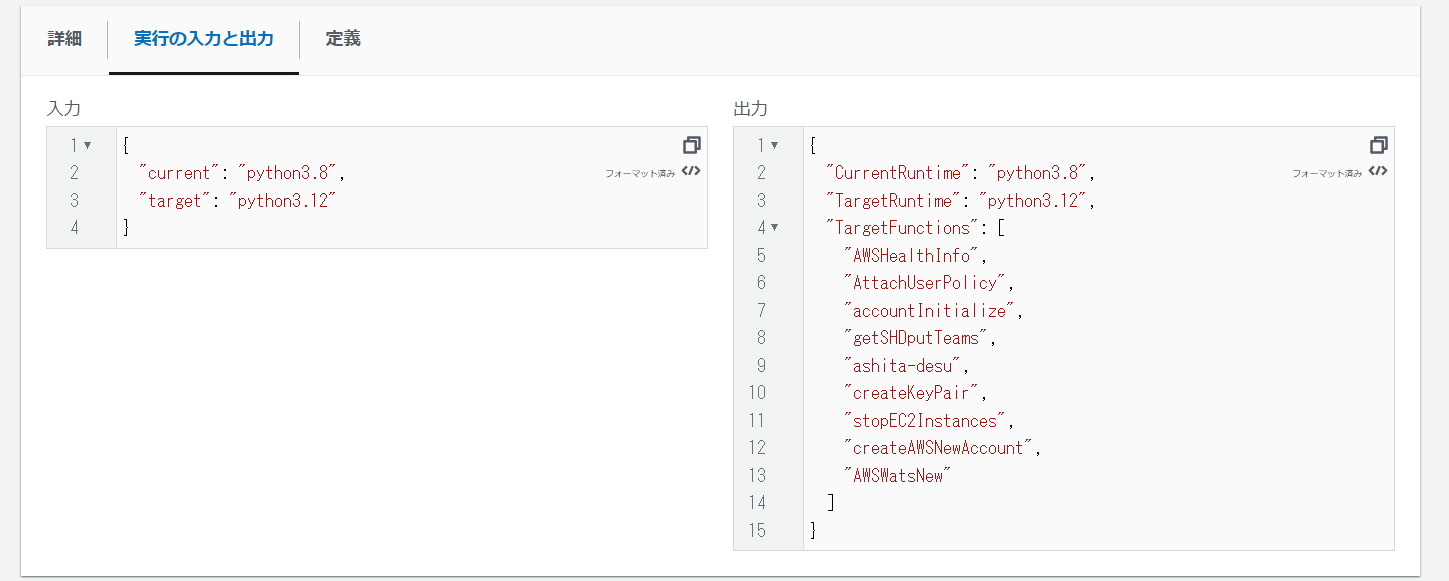Click the フォーマット済み label in the input panel
This screenshot has height=581, width=1449.
[x=640, y=173]
